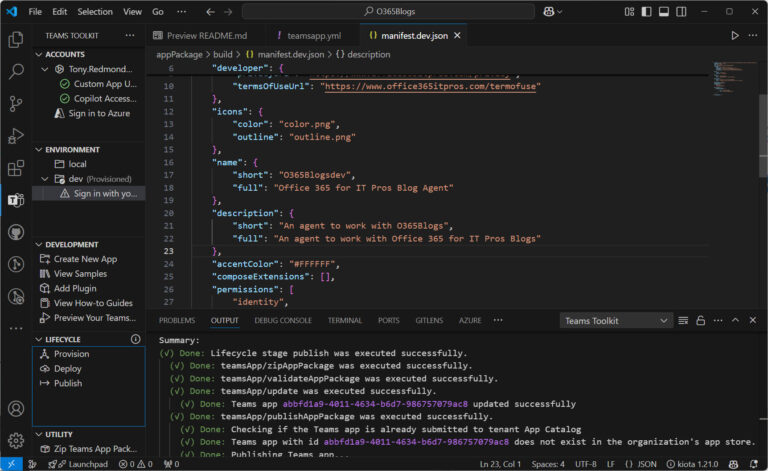This screenshot has width=768, height=471.
Task: Open the Run and Debug view
Action: click(16, 136)
